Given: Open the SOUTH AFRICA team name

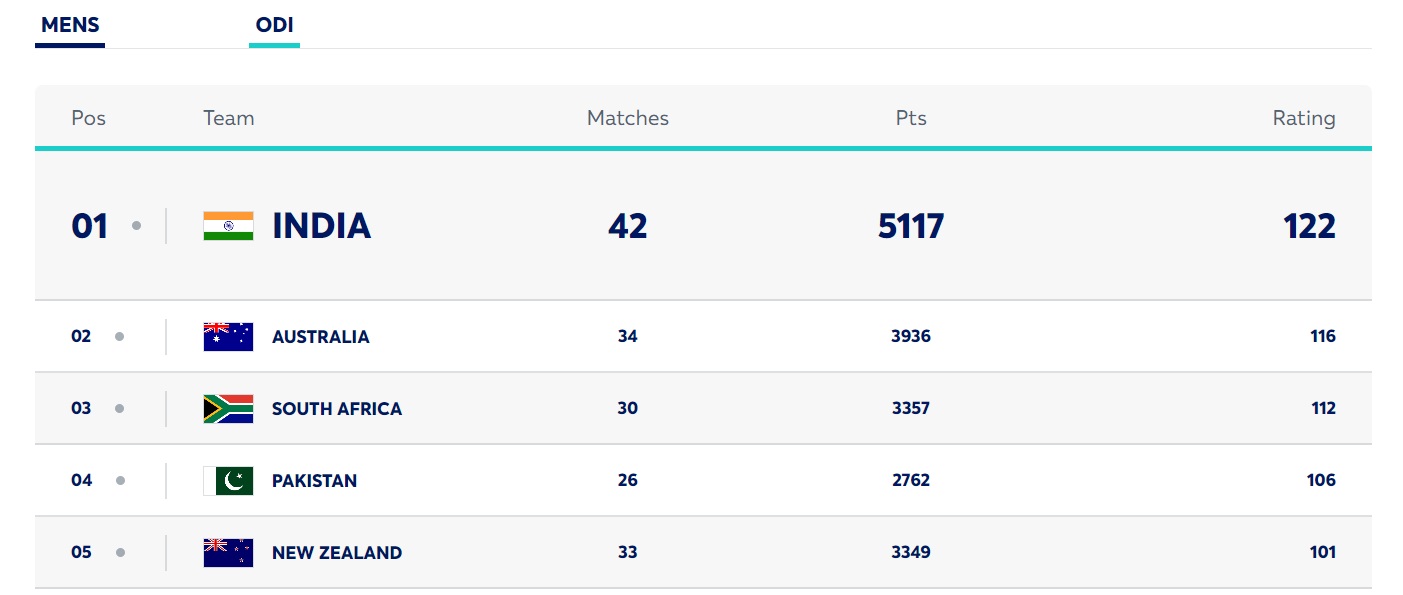Looking at the screenshot, I should tap(337, 409).
